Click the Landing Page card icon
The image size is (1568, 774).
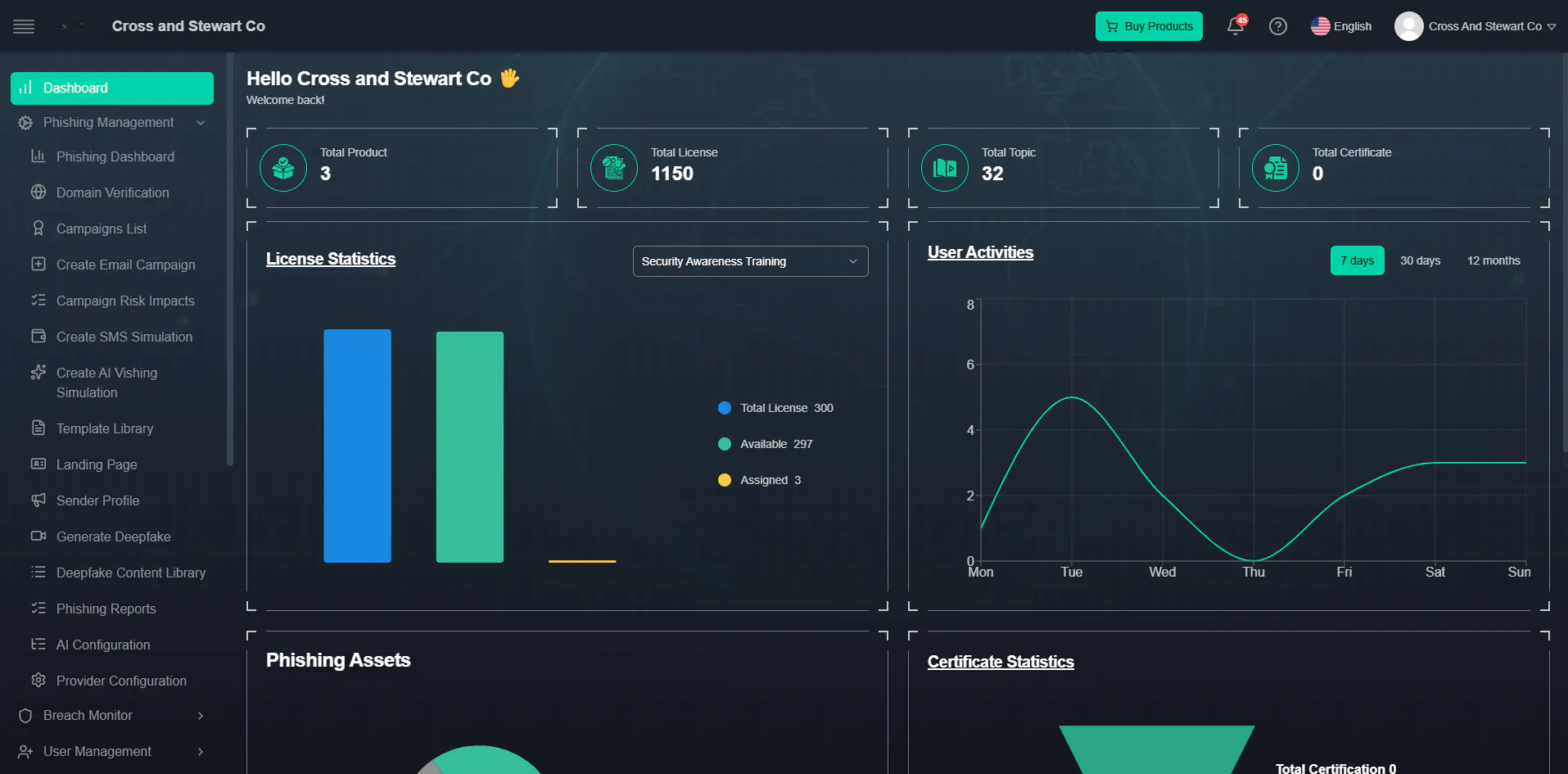pos(38,464)
